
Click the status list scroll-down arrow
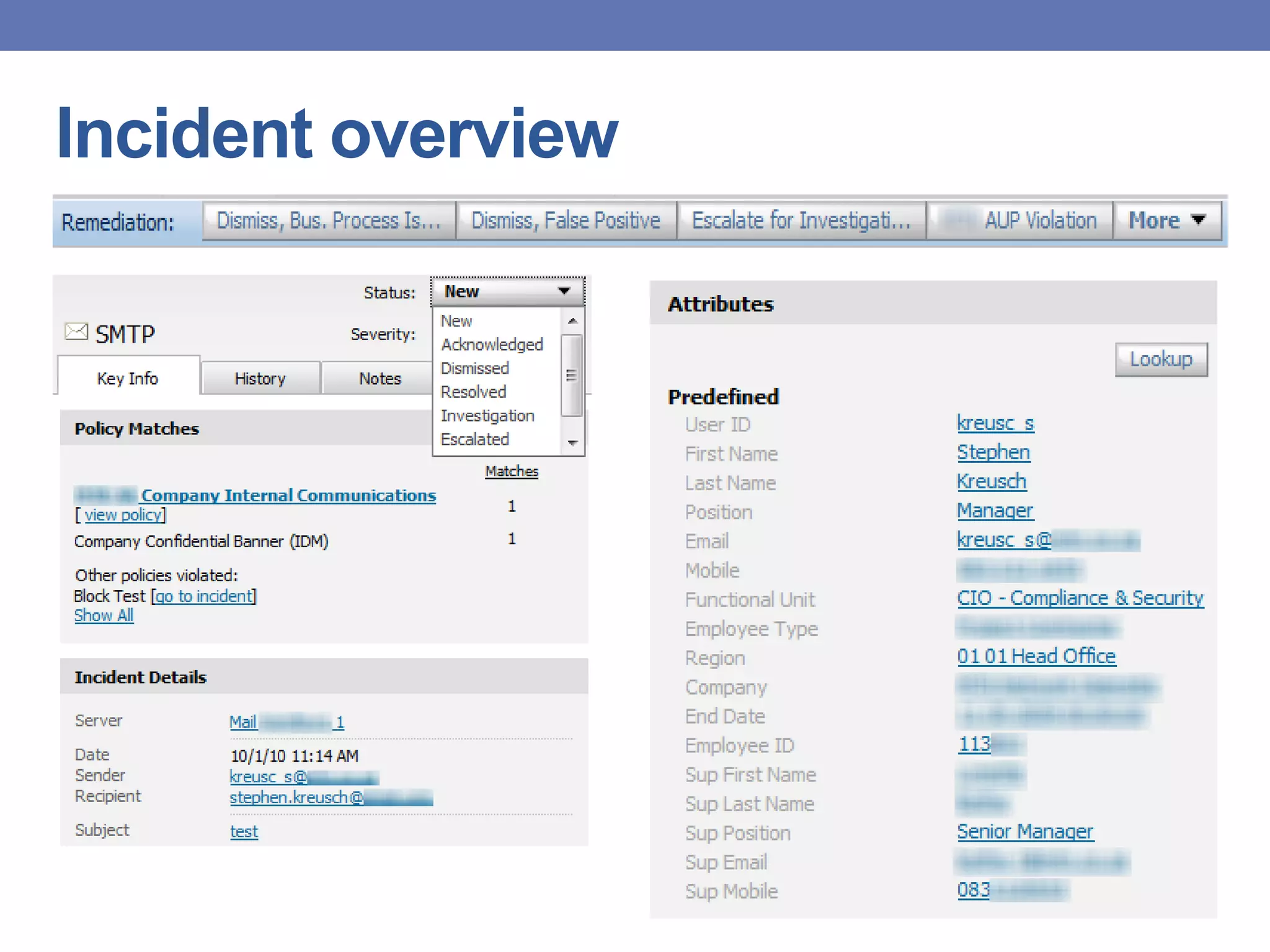pos(572,443)
